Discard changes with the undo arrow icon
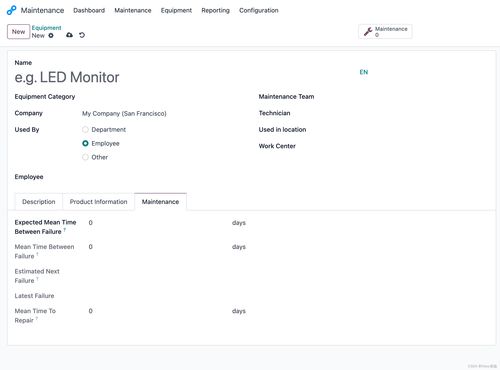Screen dimensions: 500x370 pos(82,35)
